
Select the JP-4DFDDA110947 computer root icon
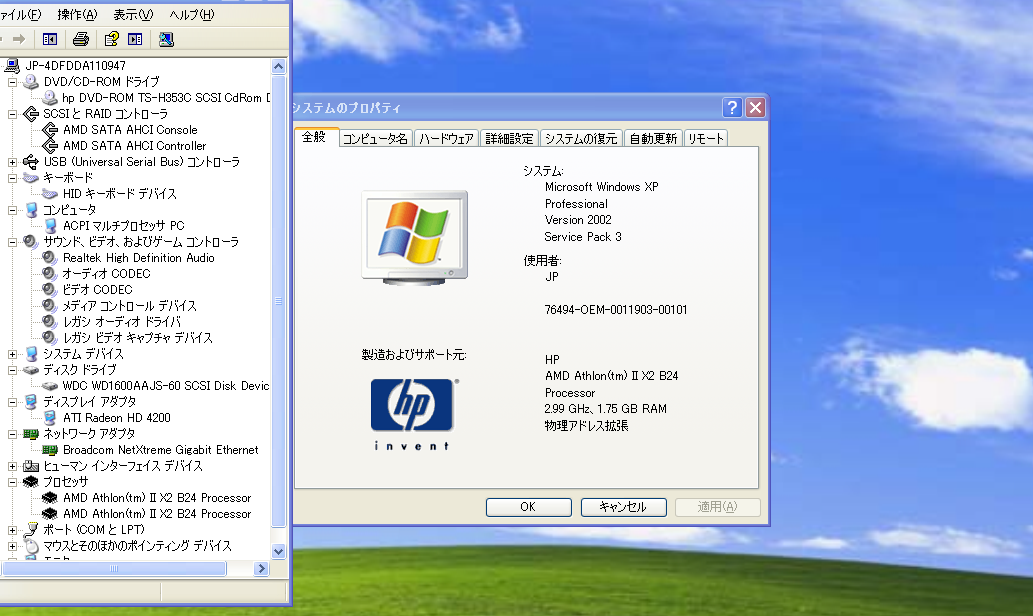(13, 65)
